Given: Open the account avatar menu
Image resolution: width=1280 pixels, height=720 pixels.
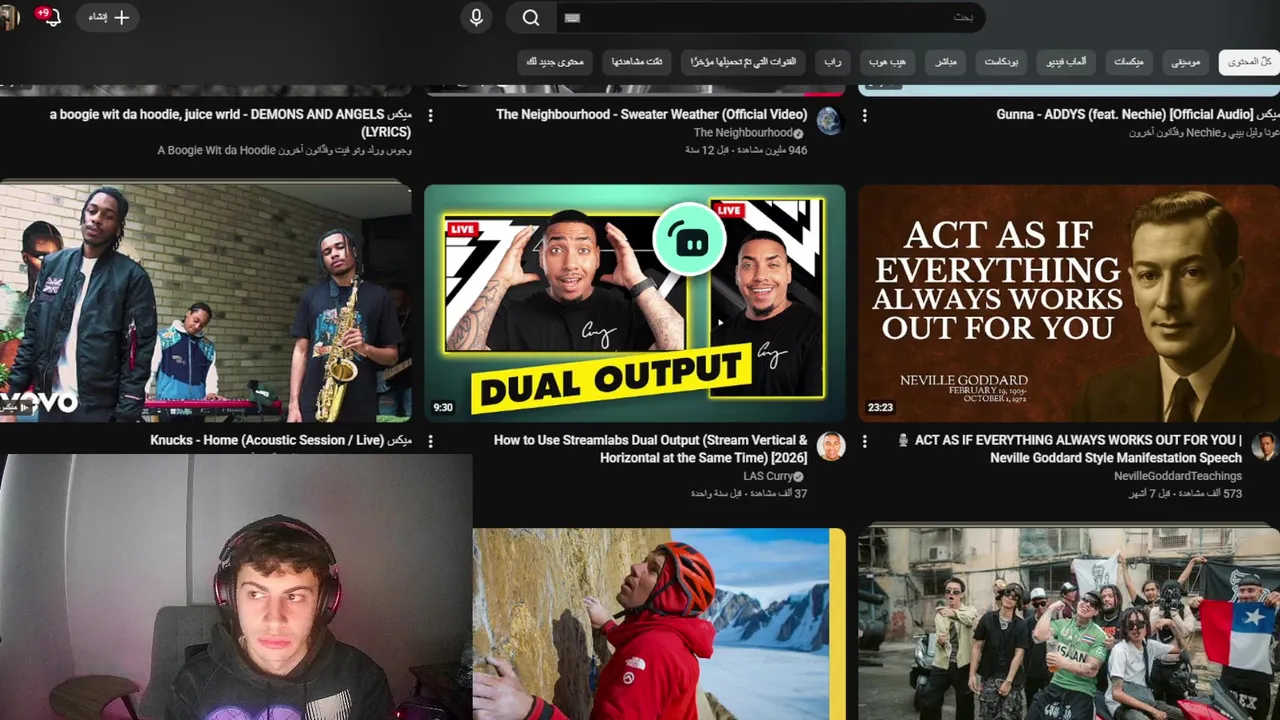Looking at the screenshot, I should point(9,17).
